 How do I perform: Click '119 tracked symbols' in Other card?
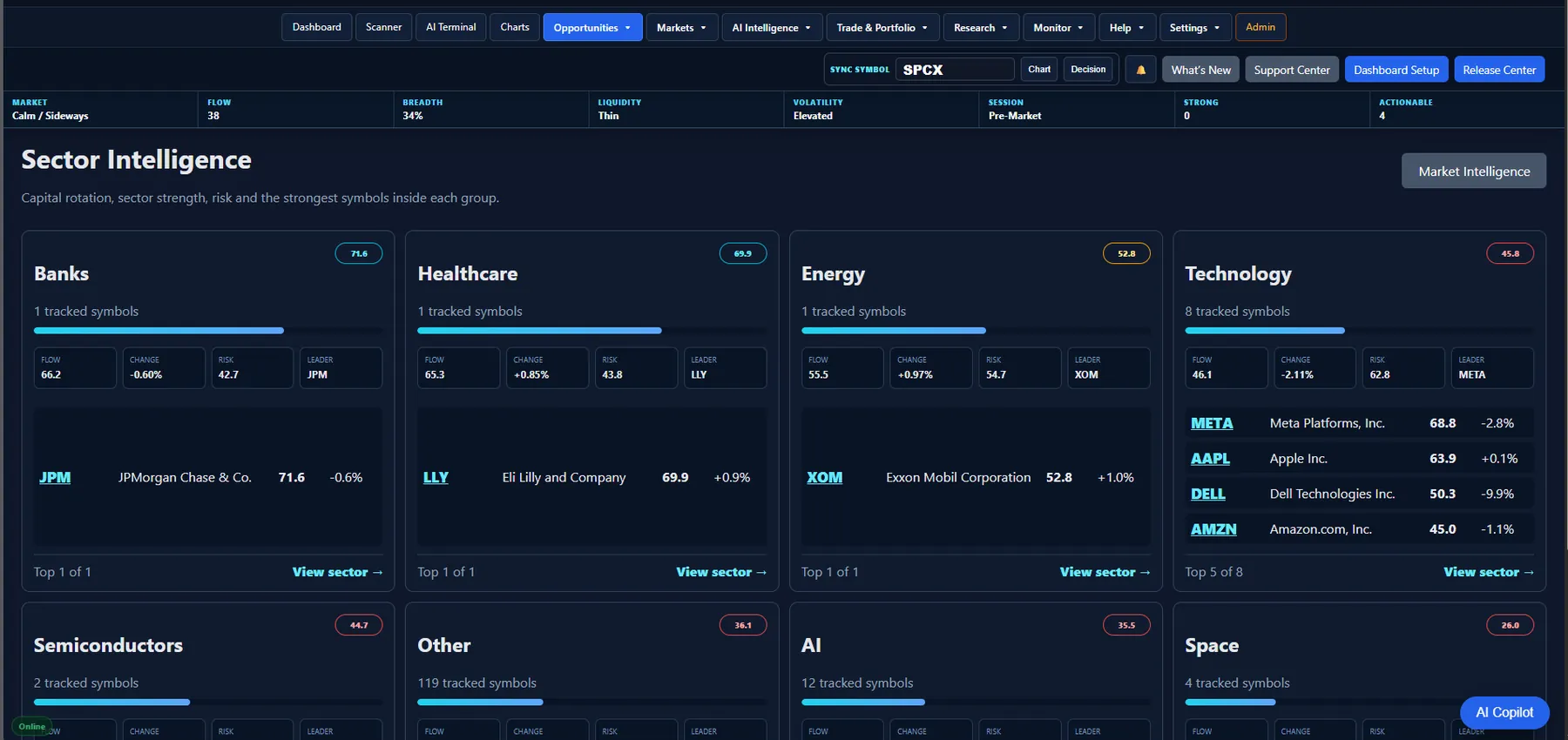(476, 683)
